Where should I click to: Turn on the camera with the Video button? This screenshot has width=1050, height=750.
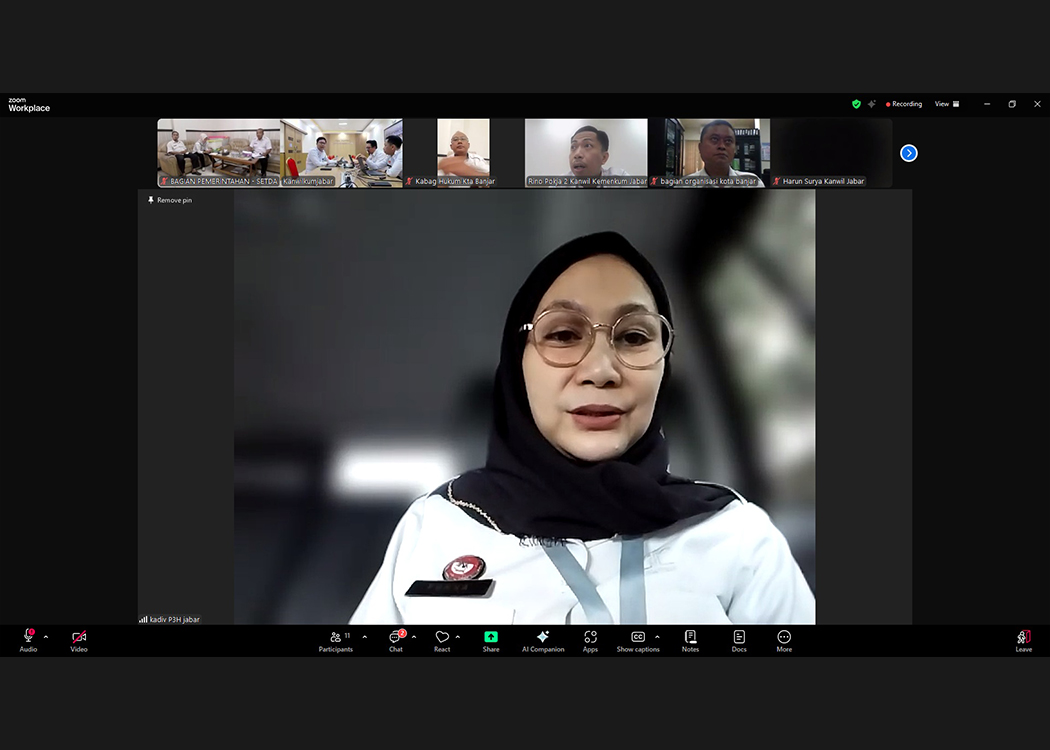pyautogui.click(x=79, y=638)
